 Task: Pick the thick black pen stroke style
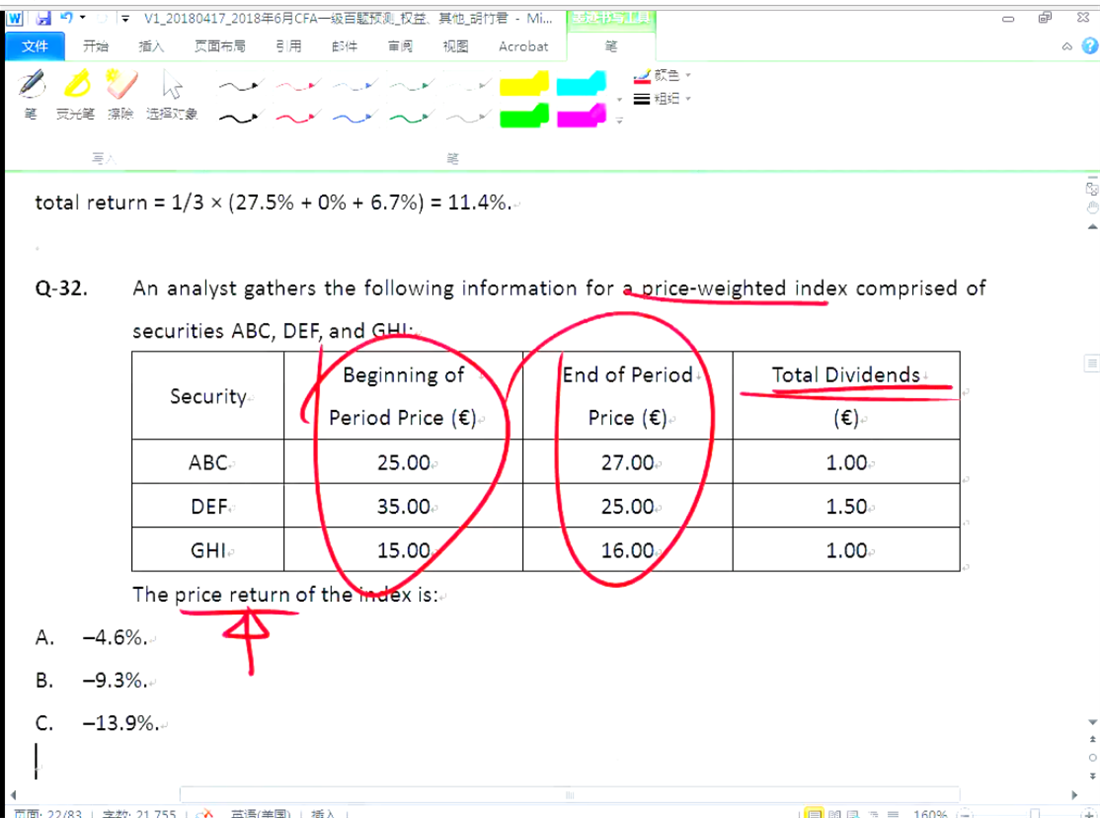240,119
